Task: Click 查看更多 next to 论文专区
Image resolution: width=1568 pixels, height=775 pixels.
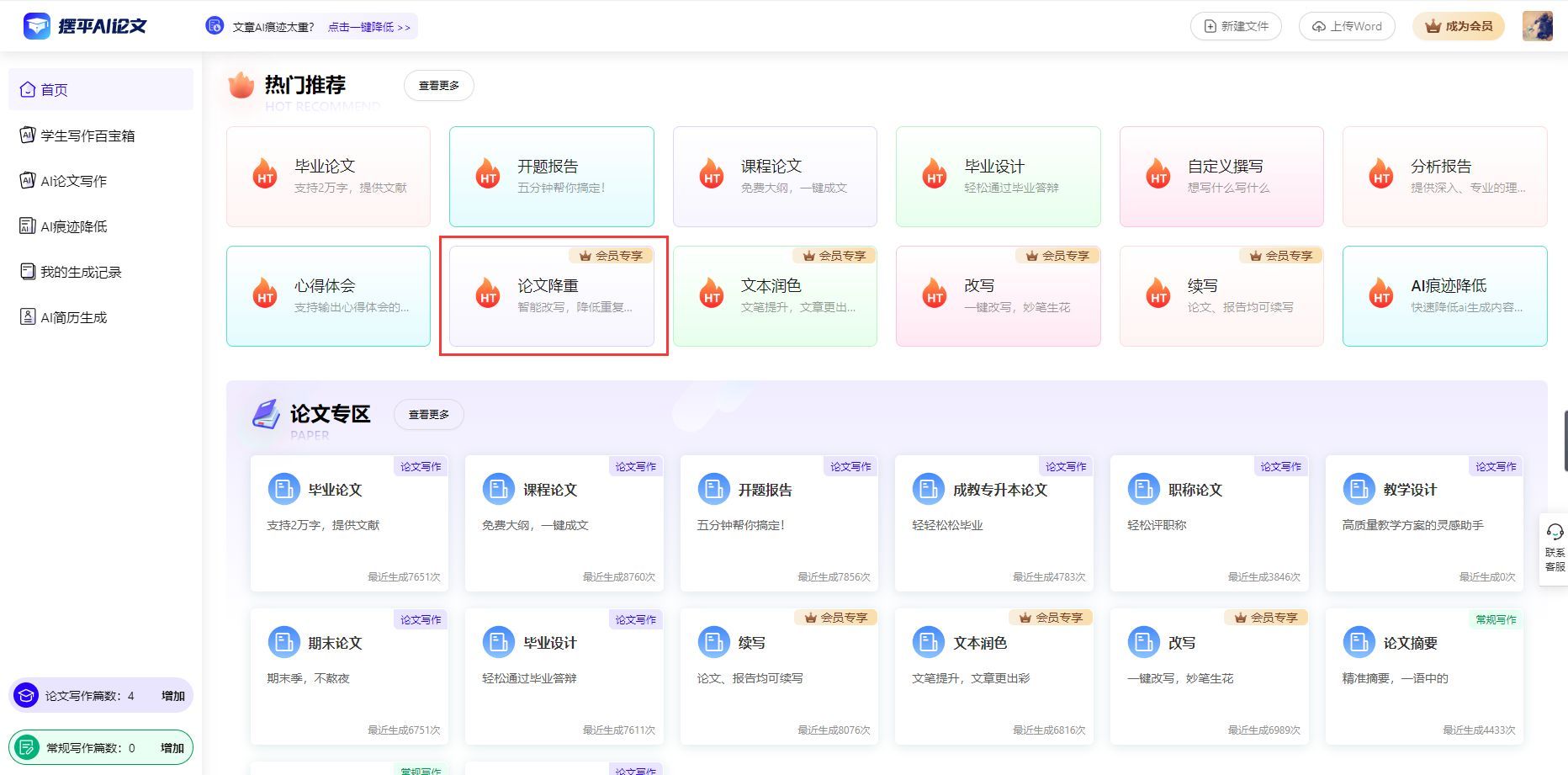Action: (x=429, y=414)
